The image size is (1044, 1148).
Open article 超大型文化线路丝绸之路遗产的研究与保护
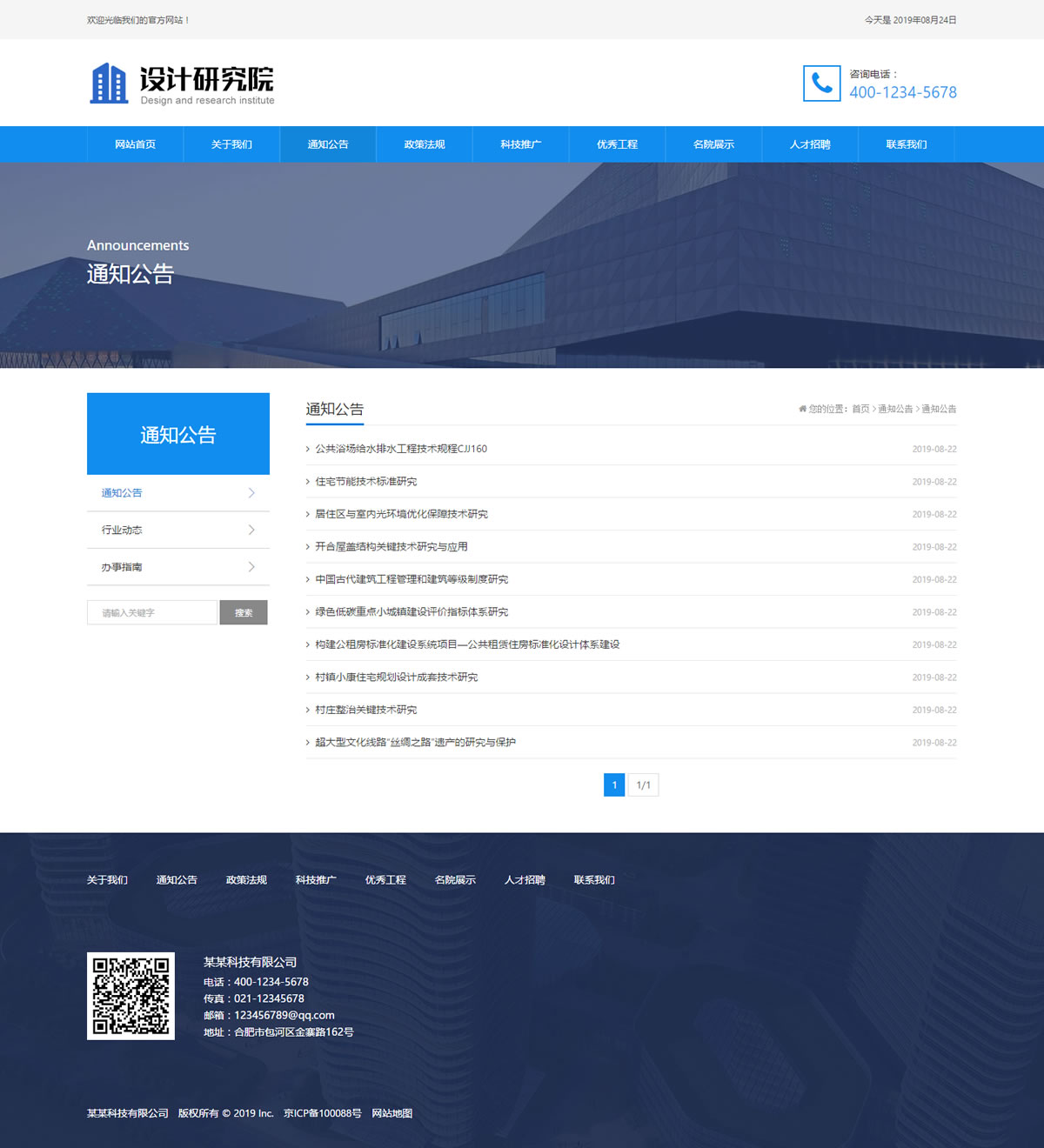416,743
